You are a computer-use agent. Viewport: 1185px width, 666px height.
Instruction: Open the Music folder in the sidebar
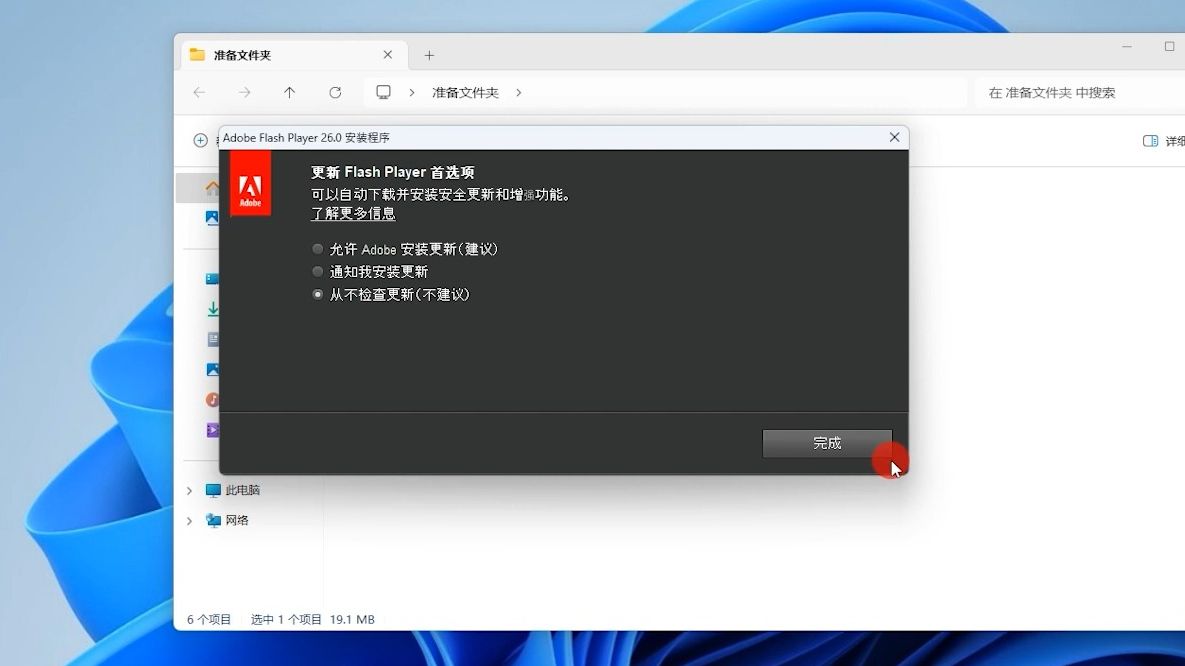coord(213,399)
